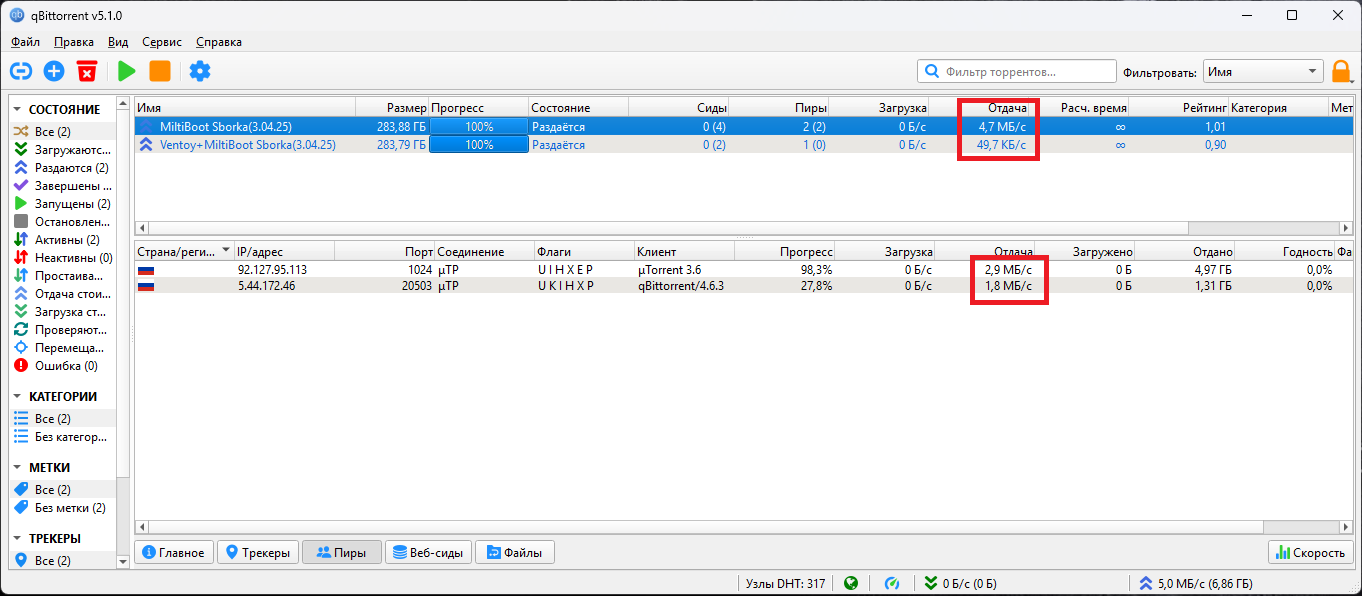Collapse the КАТЕГОРИИ section in sidebar

point(18,396)
